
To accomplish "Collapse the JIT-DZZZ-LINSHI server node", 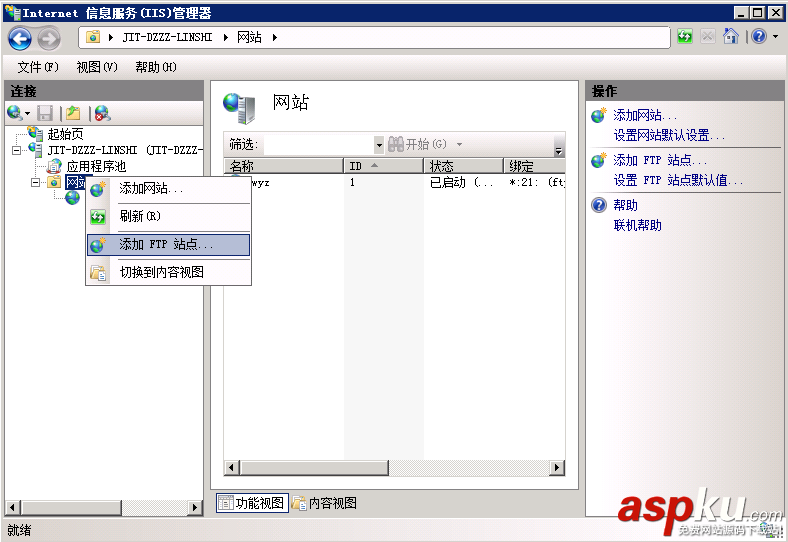I will [17, 150].
